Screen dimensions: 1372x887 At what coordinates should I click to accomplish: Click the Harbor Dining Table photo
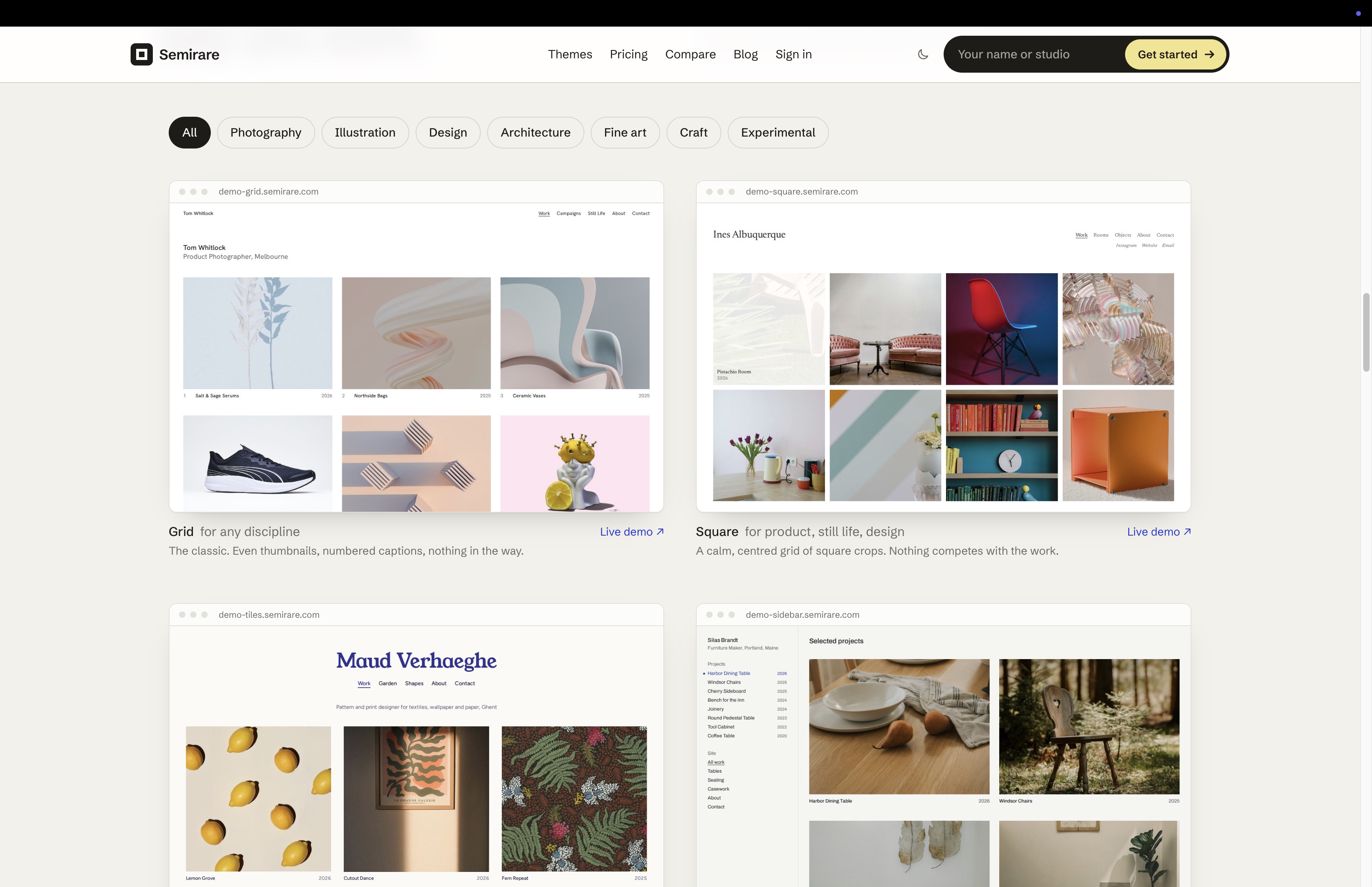(x=899, y=727)
